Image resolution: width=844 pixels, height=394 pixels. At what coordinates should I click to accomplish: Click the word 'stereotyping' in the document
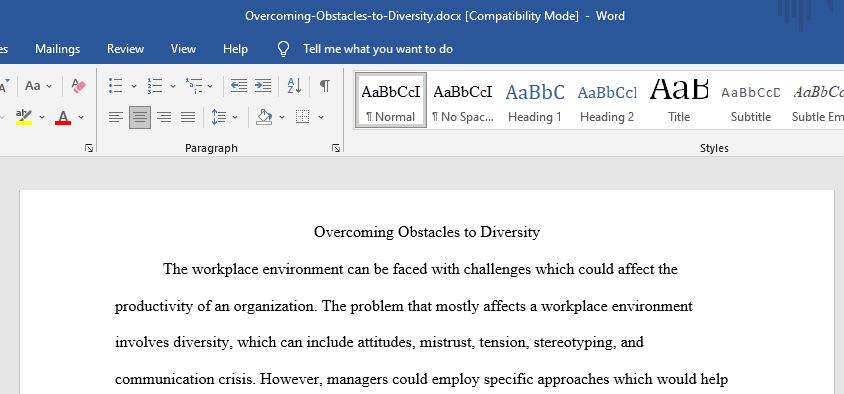[574, 342]
